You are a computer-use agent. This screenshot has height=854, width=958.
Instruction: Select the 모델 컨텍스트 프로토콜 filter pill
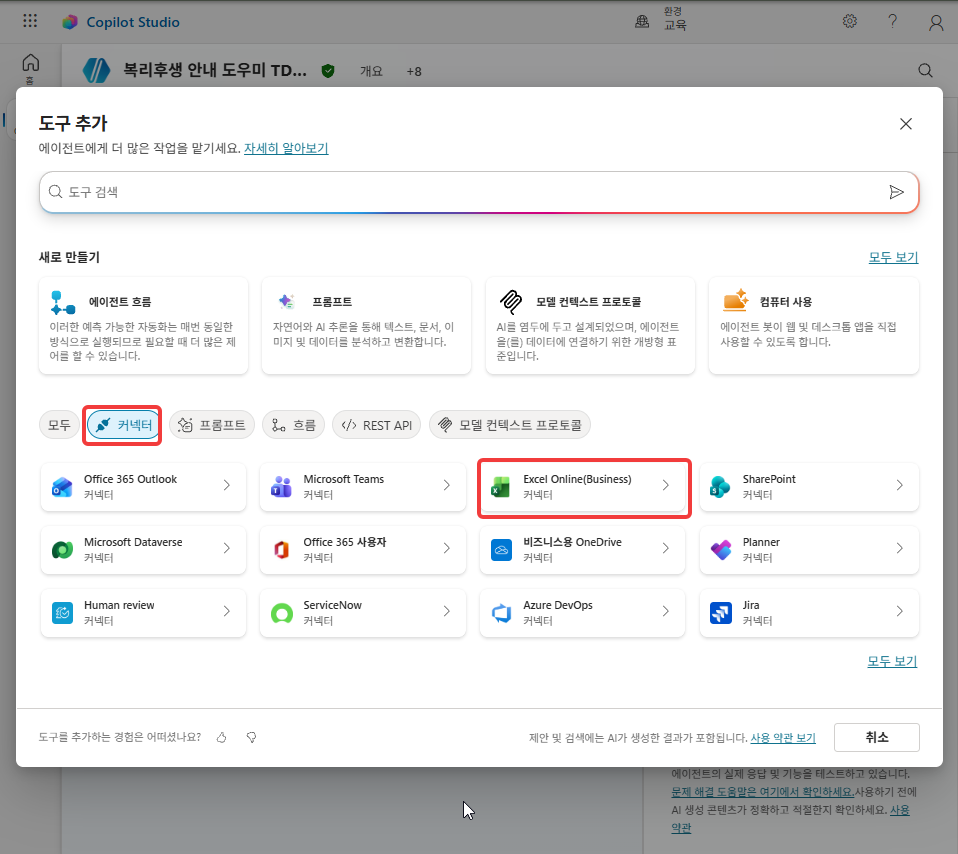(x=510, y=425)
